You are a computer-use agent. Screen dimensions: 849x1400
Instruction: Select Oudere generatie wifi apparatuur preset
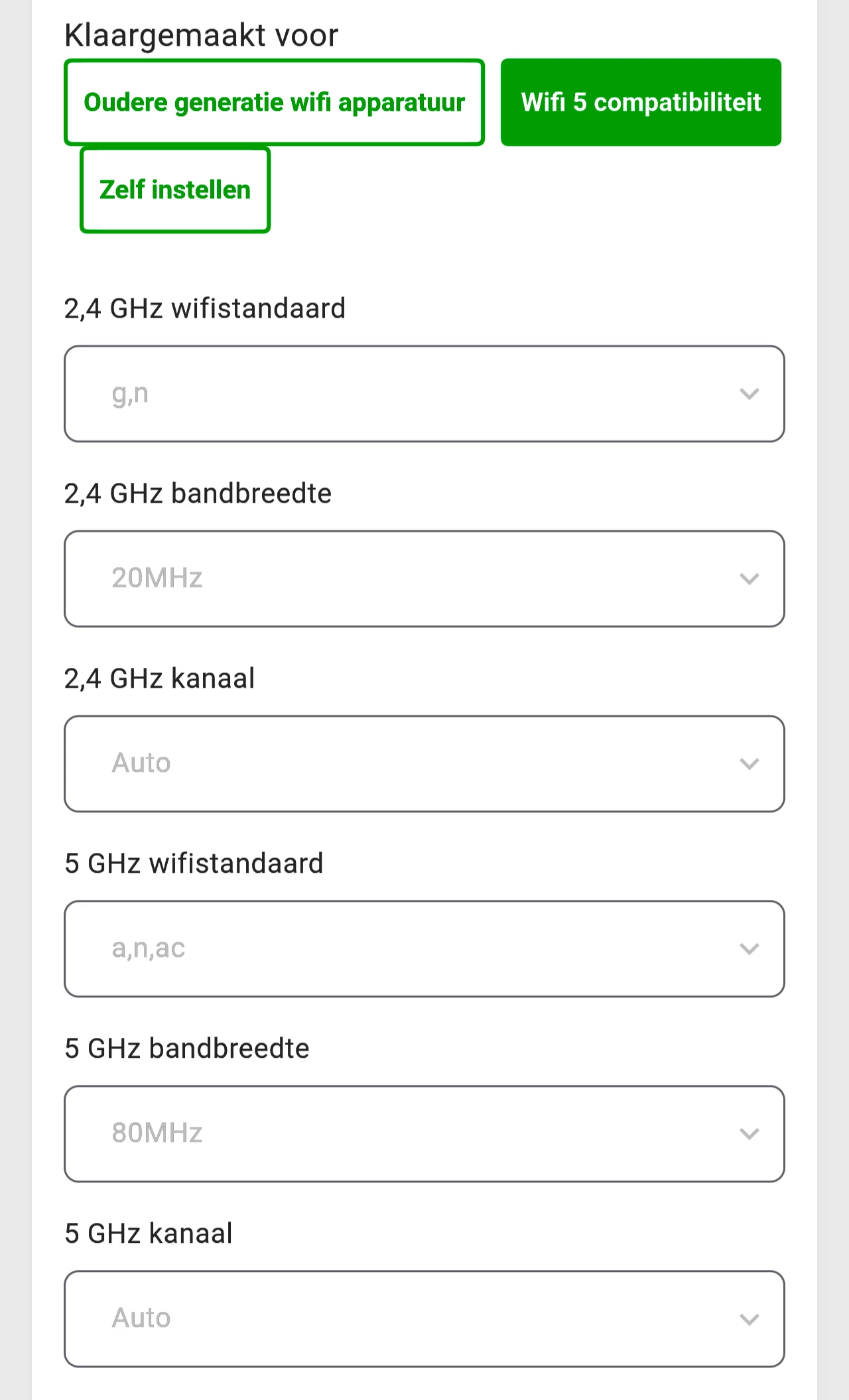point(274,102)
